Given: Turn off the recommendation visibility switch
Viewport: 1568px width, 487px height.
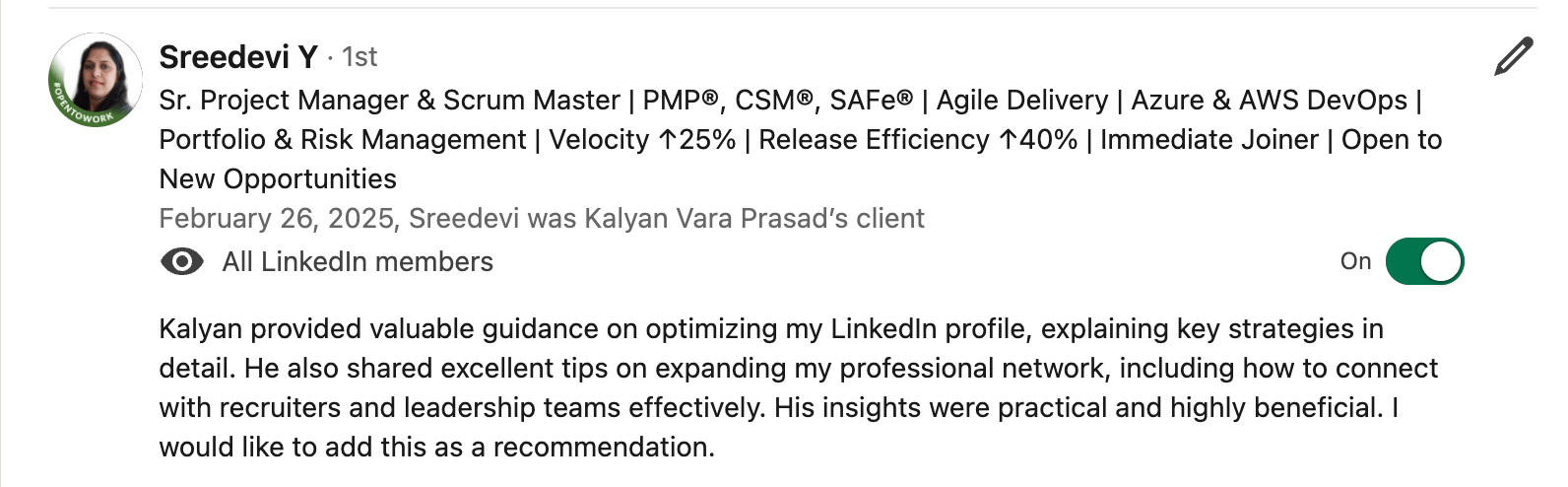Looking at the screenshot, I should pyautogui.click(x=1424, y=262).
